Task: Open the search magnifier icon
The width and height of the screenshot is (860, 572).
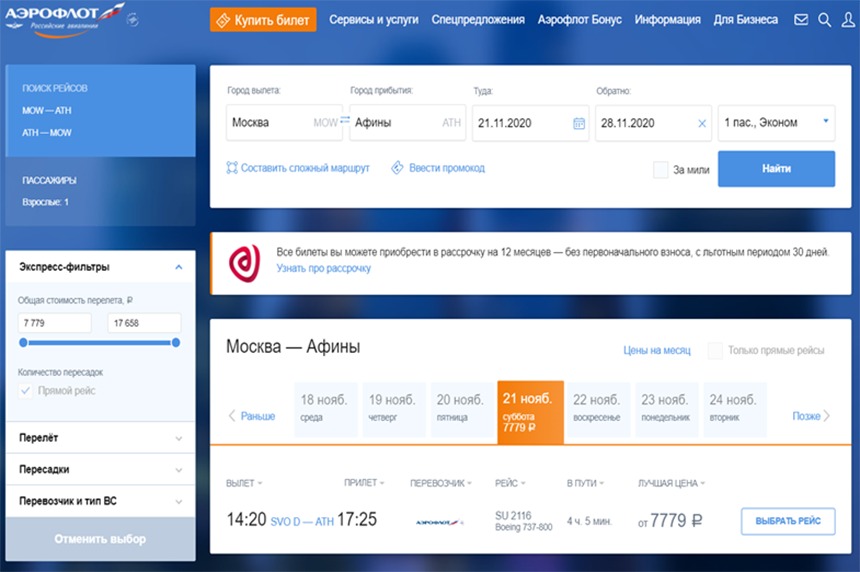Action: coord(824,20)
